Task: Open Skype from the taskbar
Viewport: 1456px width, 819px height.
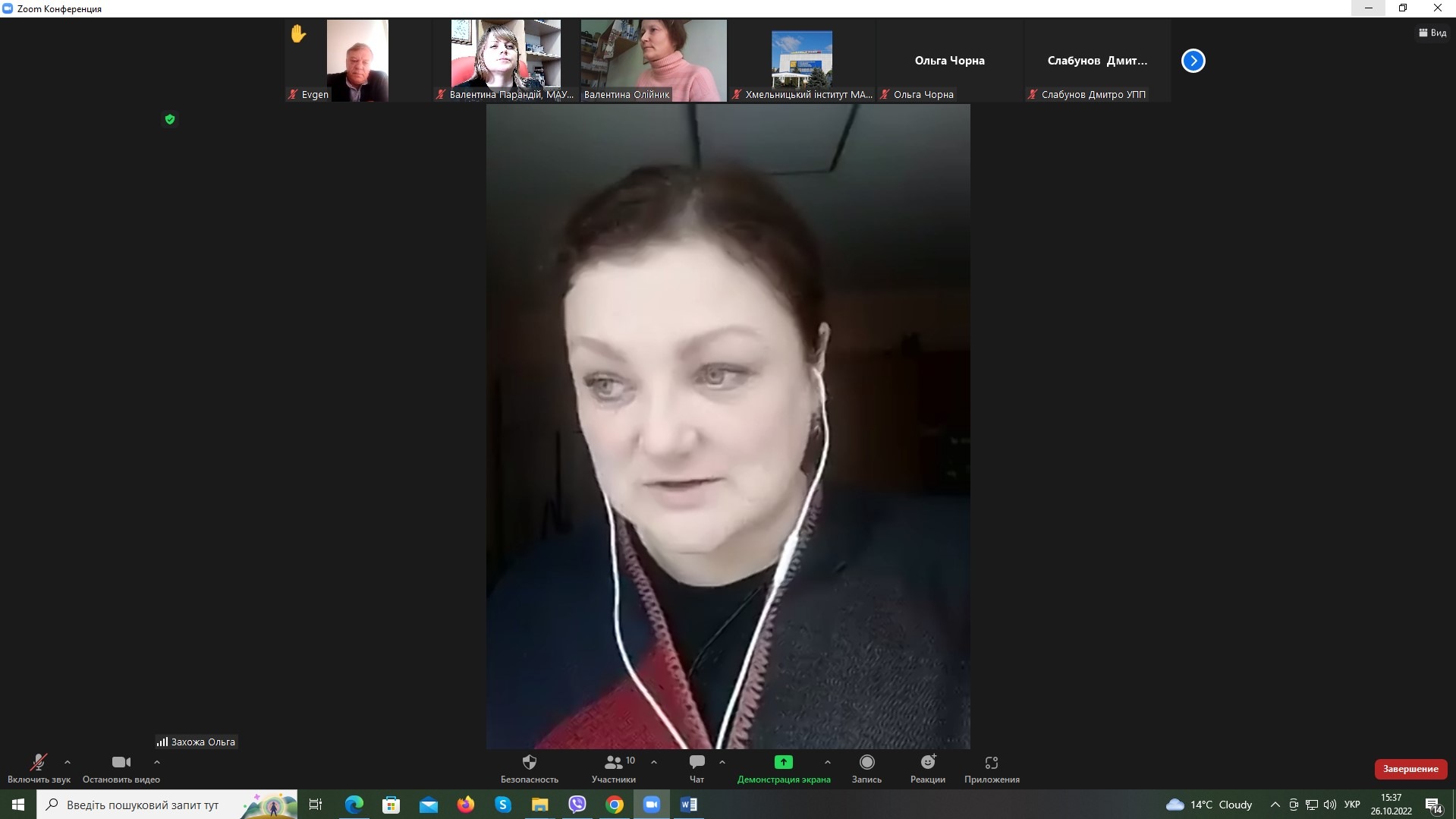Action: point(503,805)
